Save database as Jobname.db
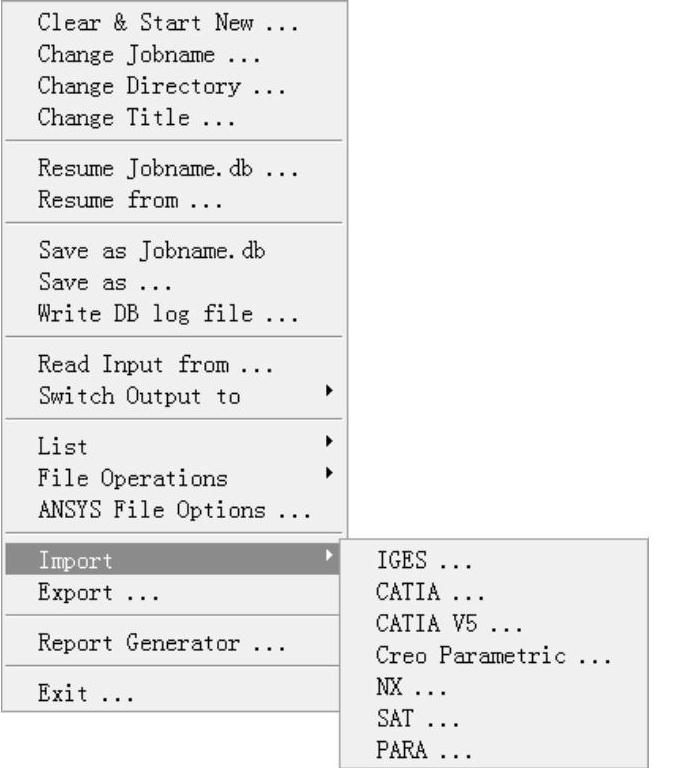The width and height of the screenshot is (674, 768). click(151, 250)
